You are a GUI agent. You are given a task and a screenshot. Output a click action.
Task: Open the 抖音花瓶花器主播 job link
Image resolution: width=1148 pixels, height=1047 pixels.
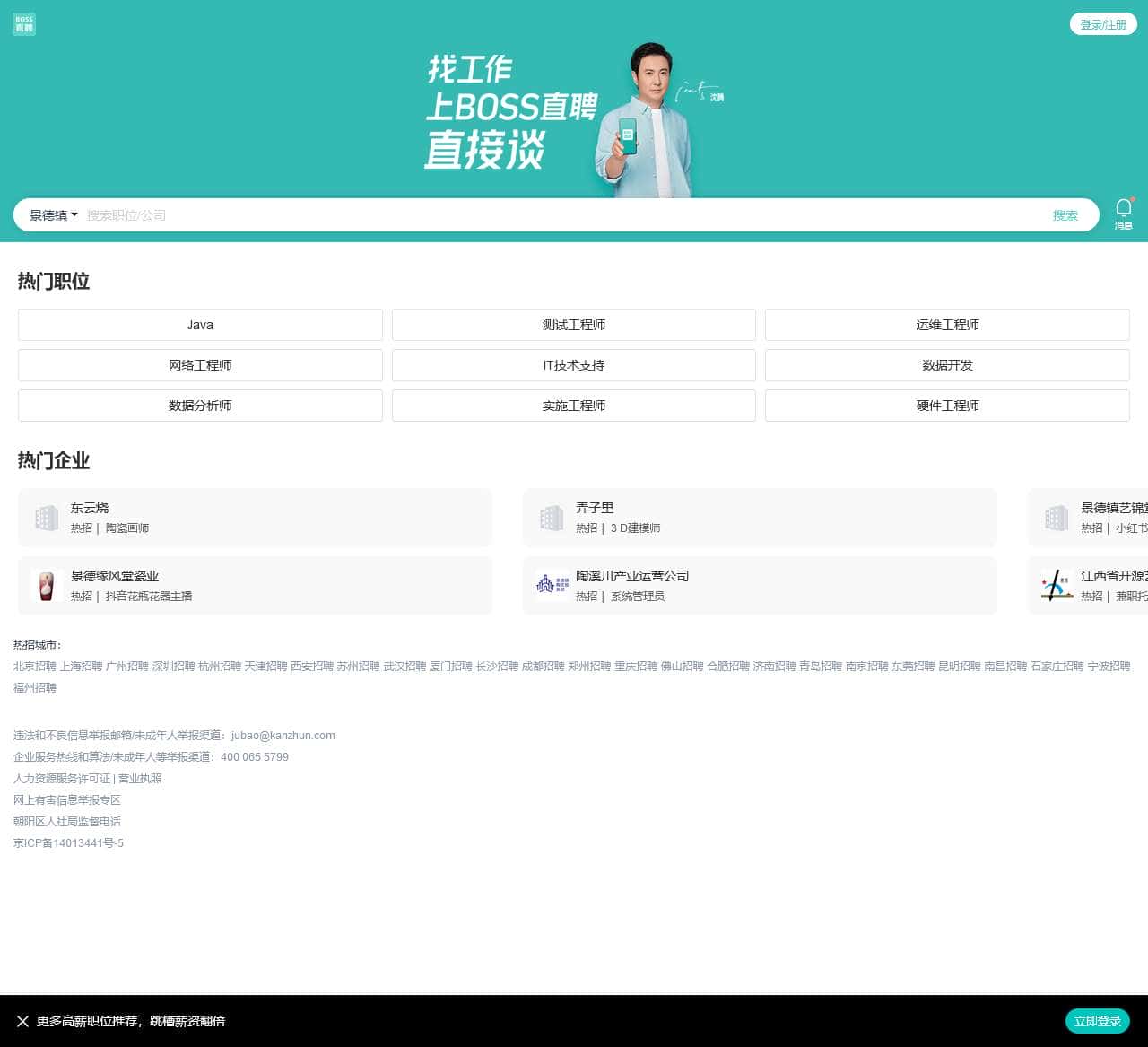[x=149, y=597]
